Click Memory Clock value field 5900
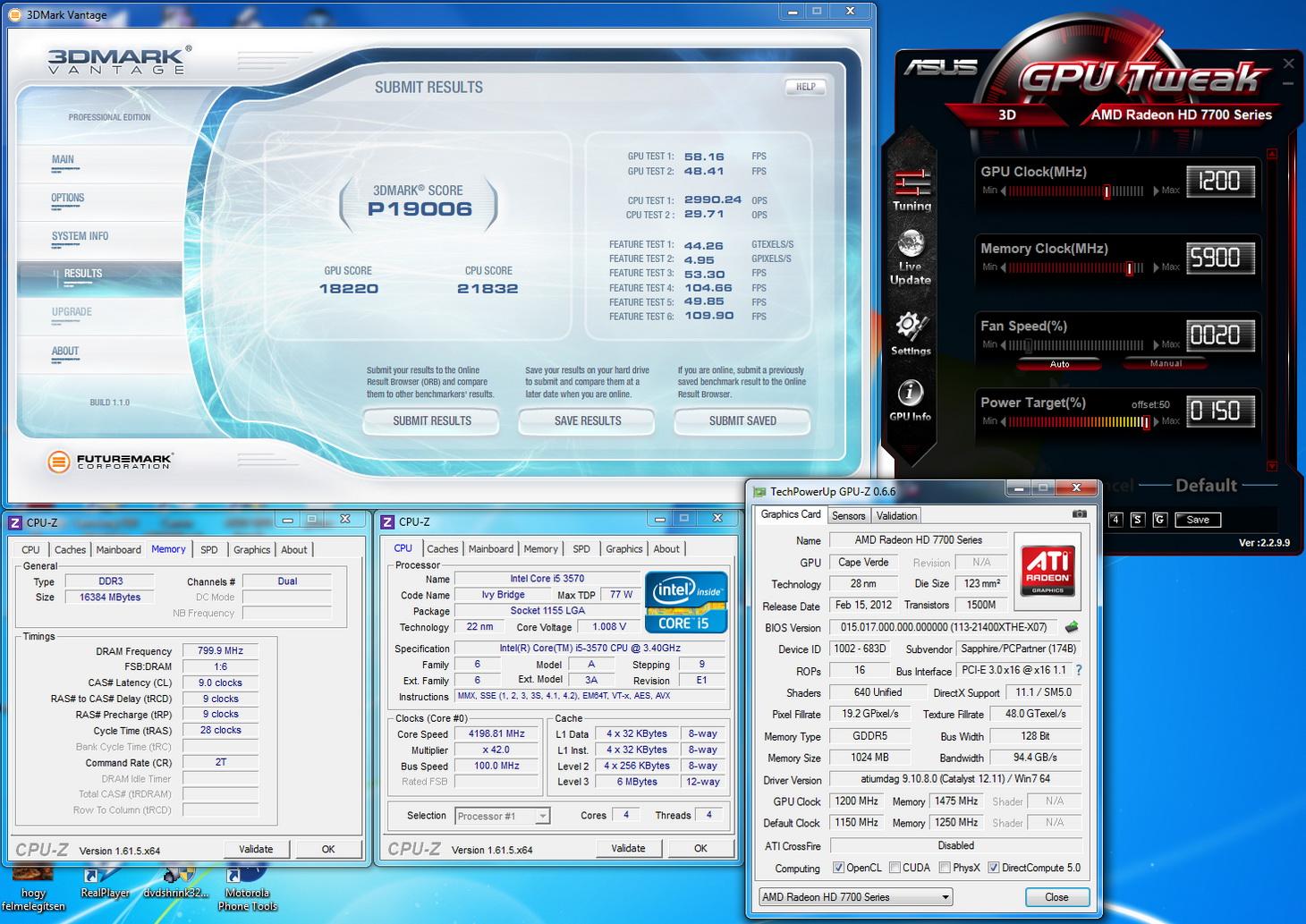 point(1220,259)
